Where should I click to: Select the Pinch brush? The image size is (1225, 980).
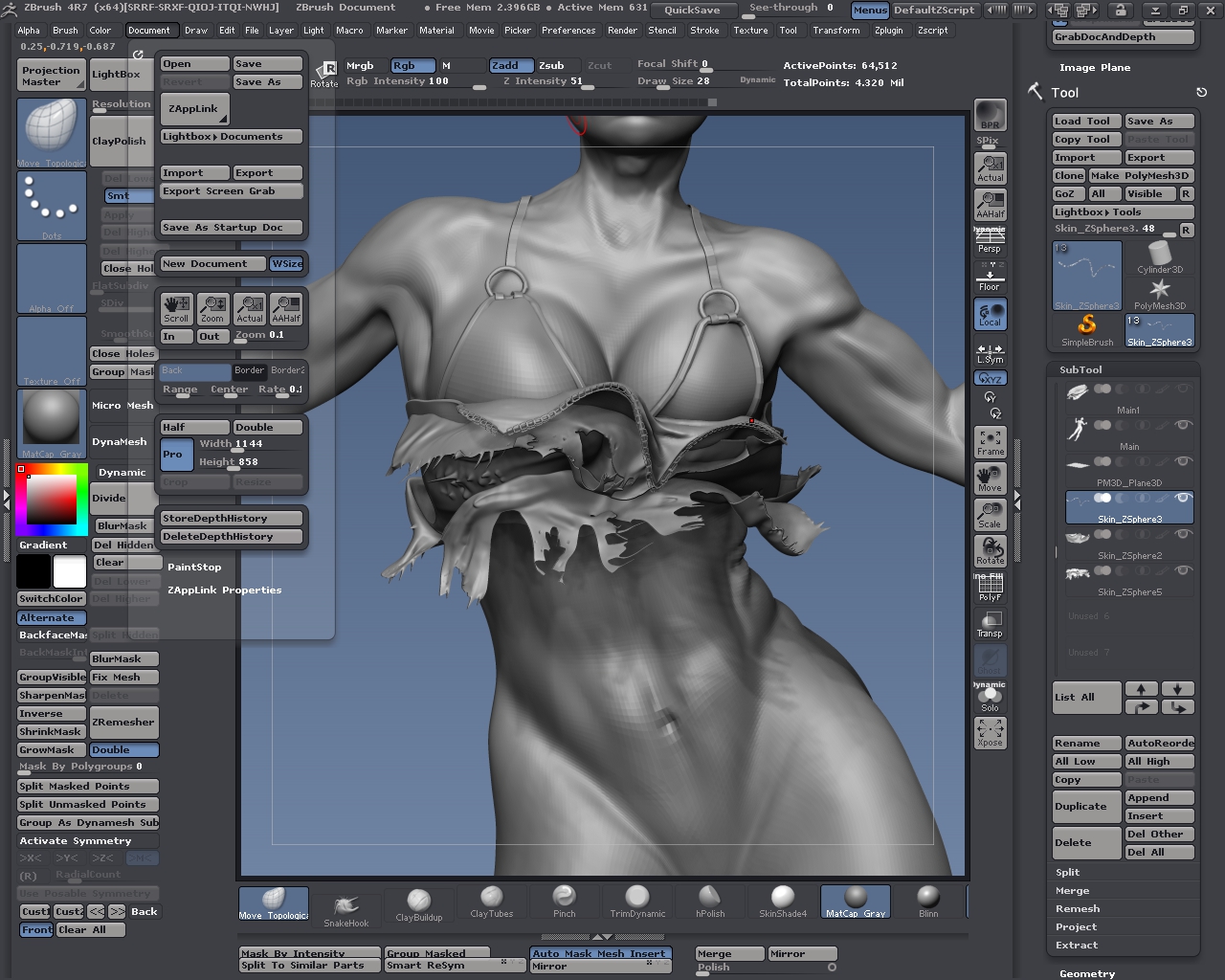pos(565,902)
